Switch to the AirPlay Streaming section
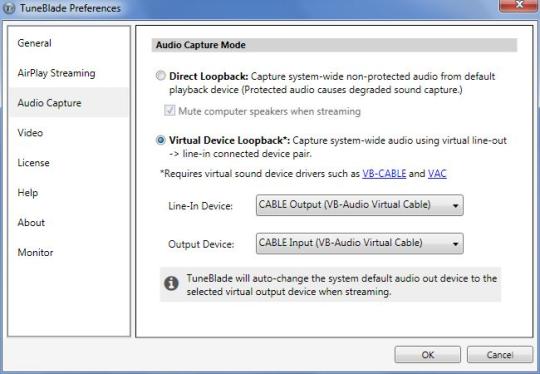This screenshot has width=540, height=374. tap(56, 73)
